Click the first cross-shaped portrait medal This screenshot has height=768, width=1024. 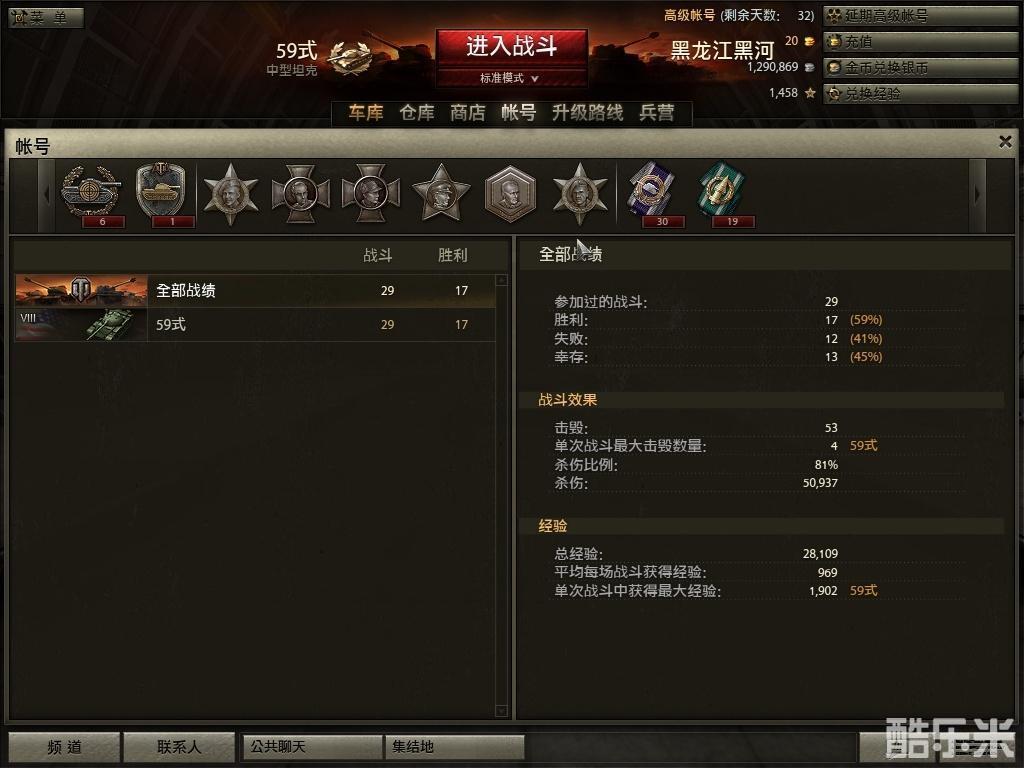click(300, 194)
